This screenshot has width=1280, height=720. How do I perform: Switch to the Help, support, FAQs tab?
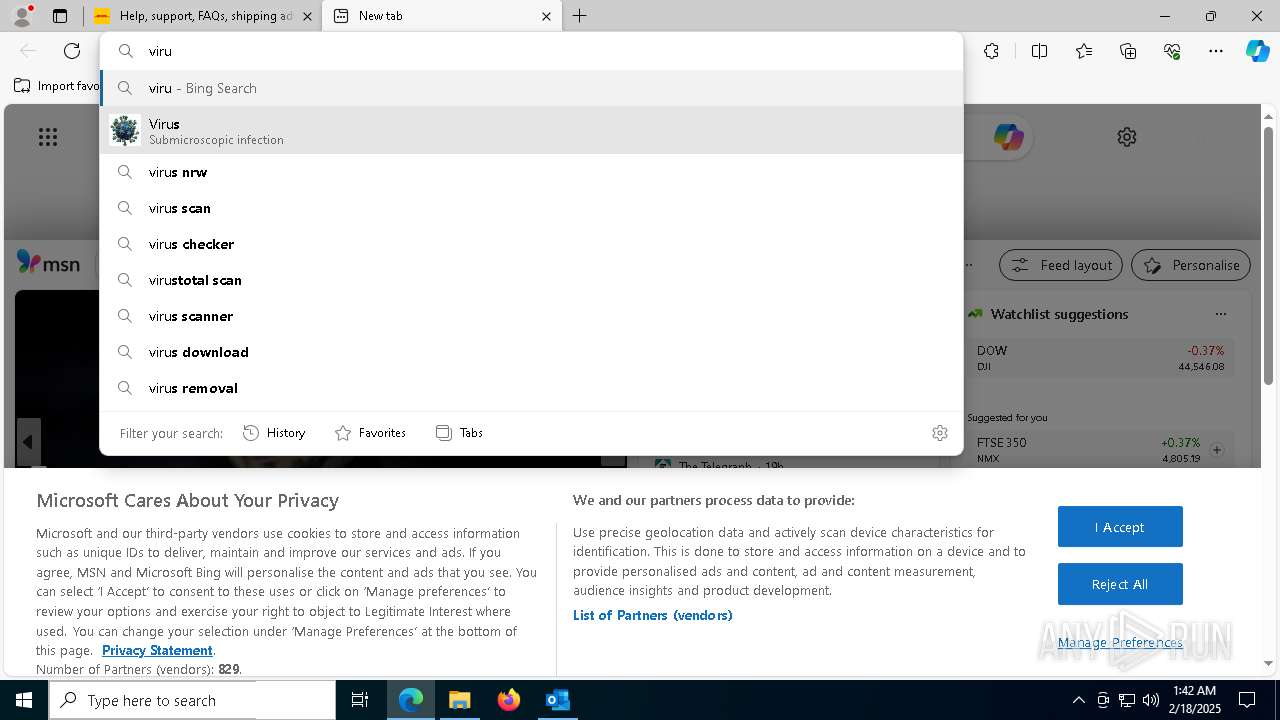coord(205,16)
